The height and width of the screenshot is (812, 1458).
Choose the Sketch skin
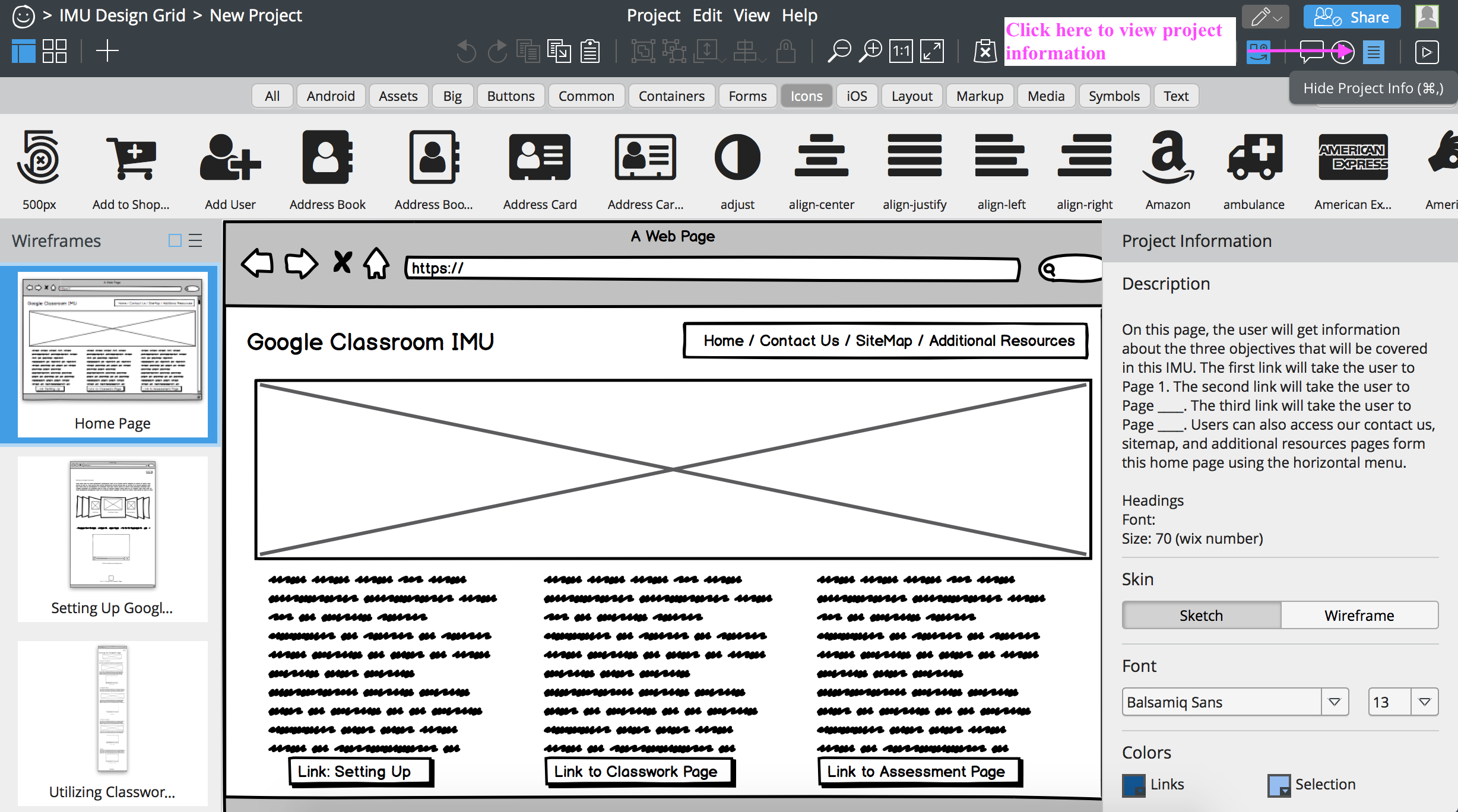(1201, 615)
